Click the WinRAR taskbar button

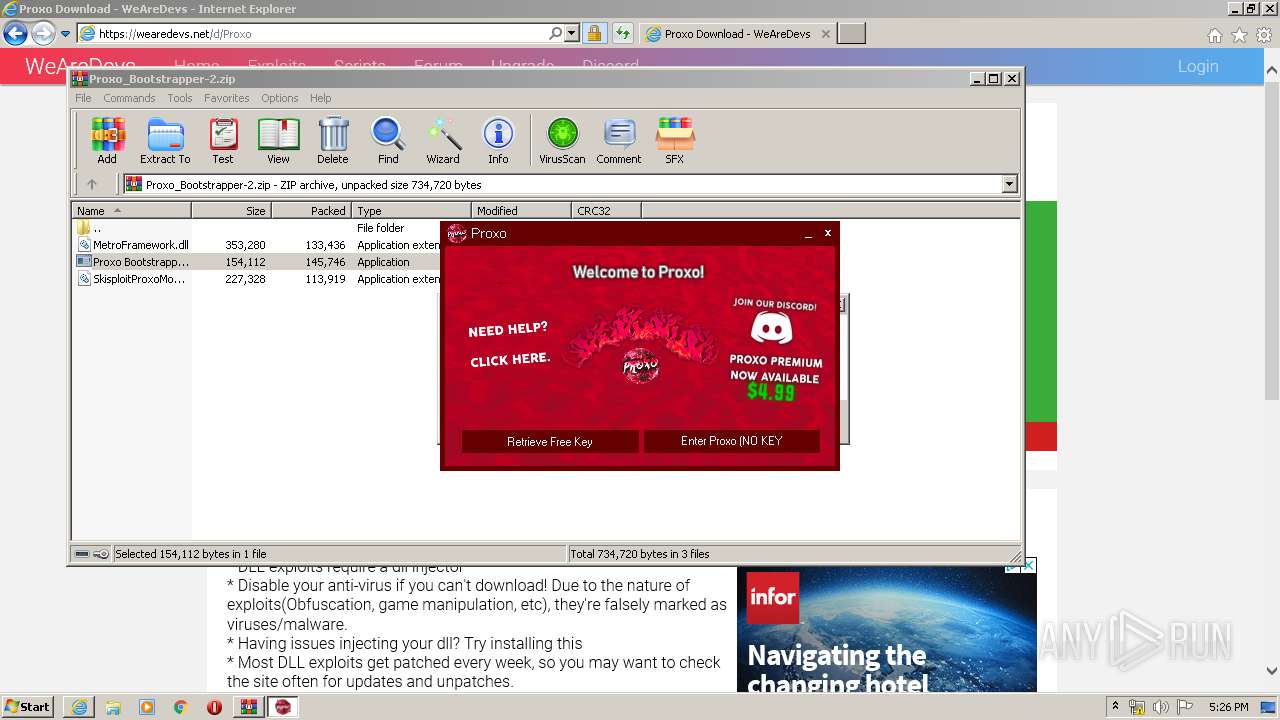coord(248,707)
